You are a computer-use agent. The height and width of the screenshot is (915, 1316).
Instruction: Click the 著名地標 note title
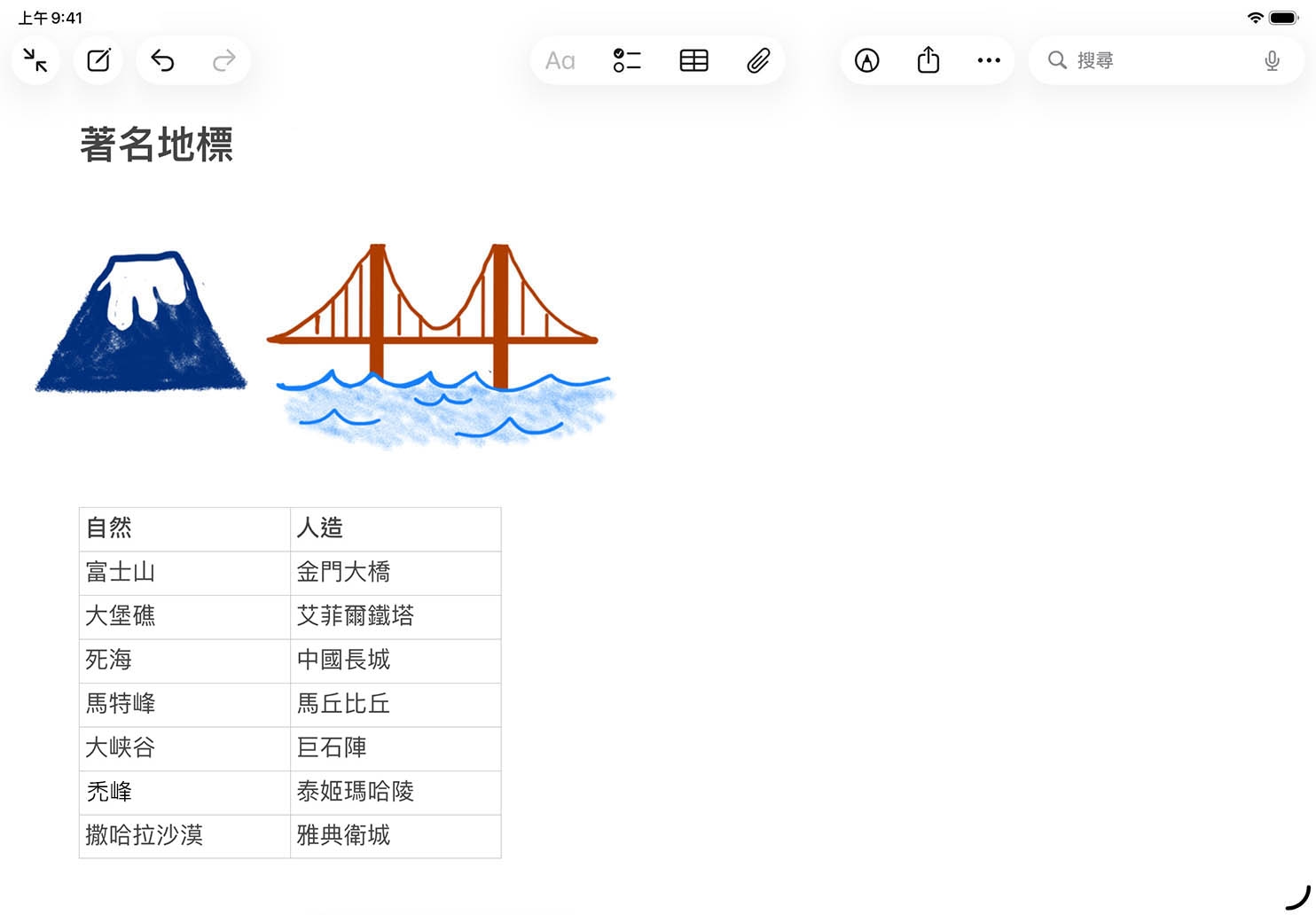157,145
